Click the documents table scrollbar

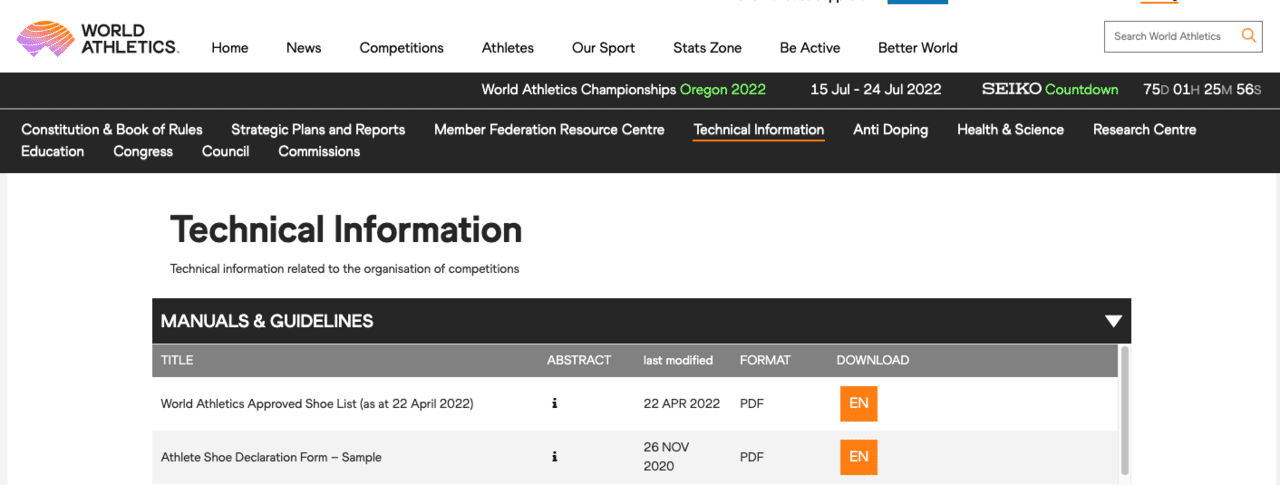1124,410
